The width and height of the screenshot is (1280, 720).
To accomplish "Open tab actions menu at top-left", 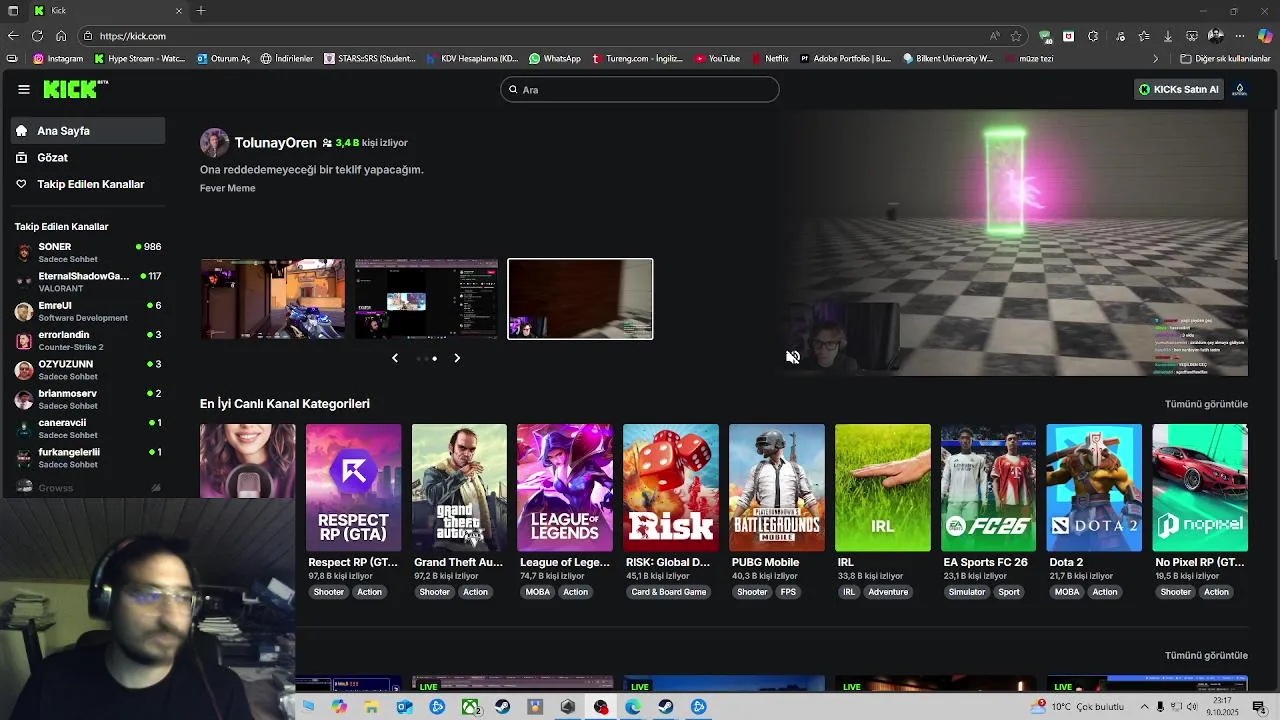I will 13,10.
